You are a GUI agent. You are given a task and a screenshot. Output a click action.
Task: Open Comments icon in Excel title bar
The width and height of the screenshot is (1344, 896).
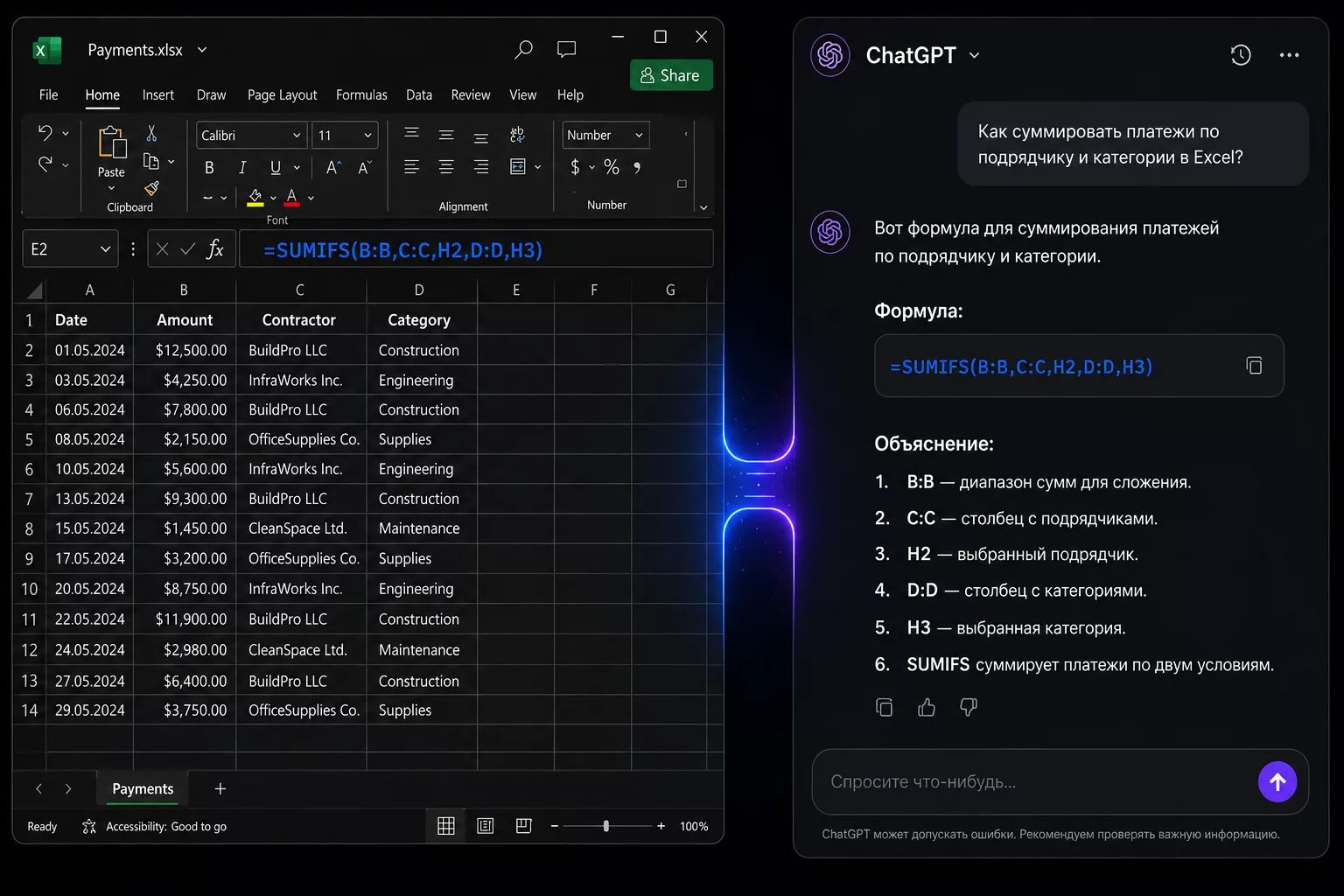click(567, 50)
